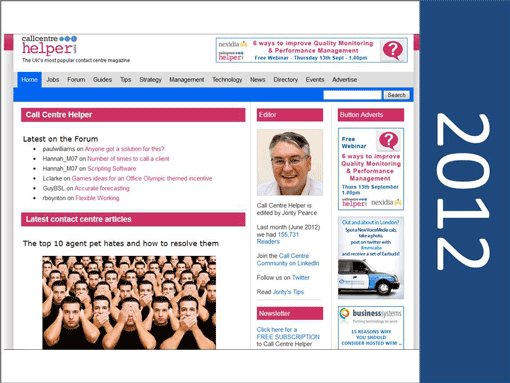Open the Tips navigation item
Image resolution: width=510 pixels, height=383 pixels.
[126, 80]
